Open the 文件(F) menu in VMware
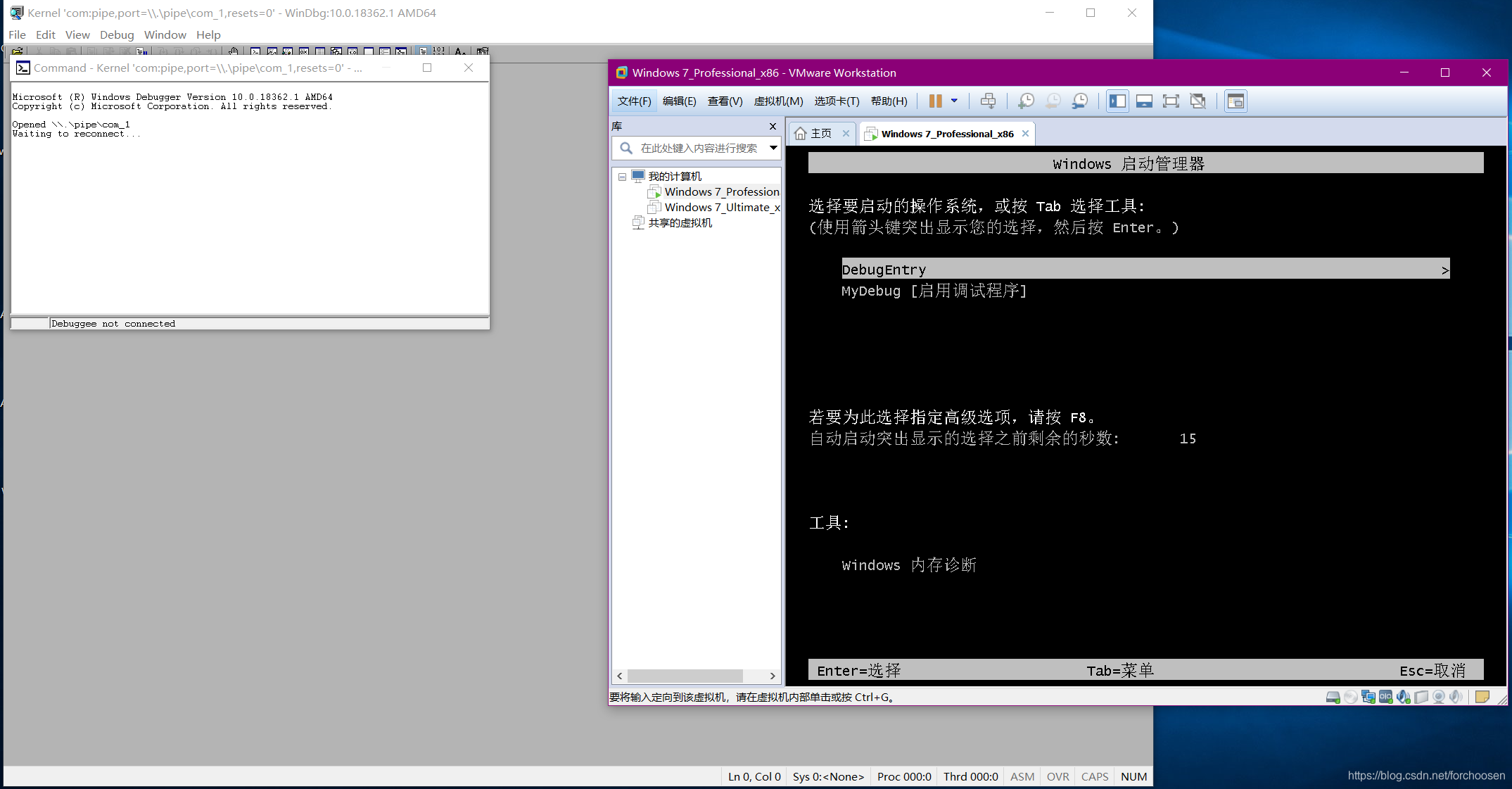The height and width of the screenshot is (789, 1512). coord(634,101)
